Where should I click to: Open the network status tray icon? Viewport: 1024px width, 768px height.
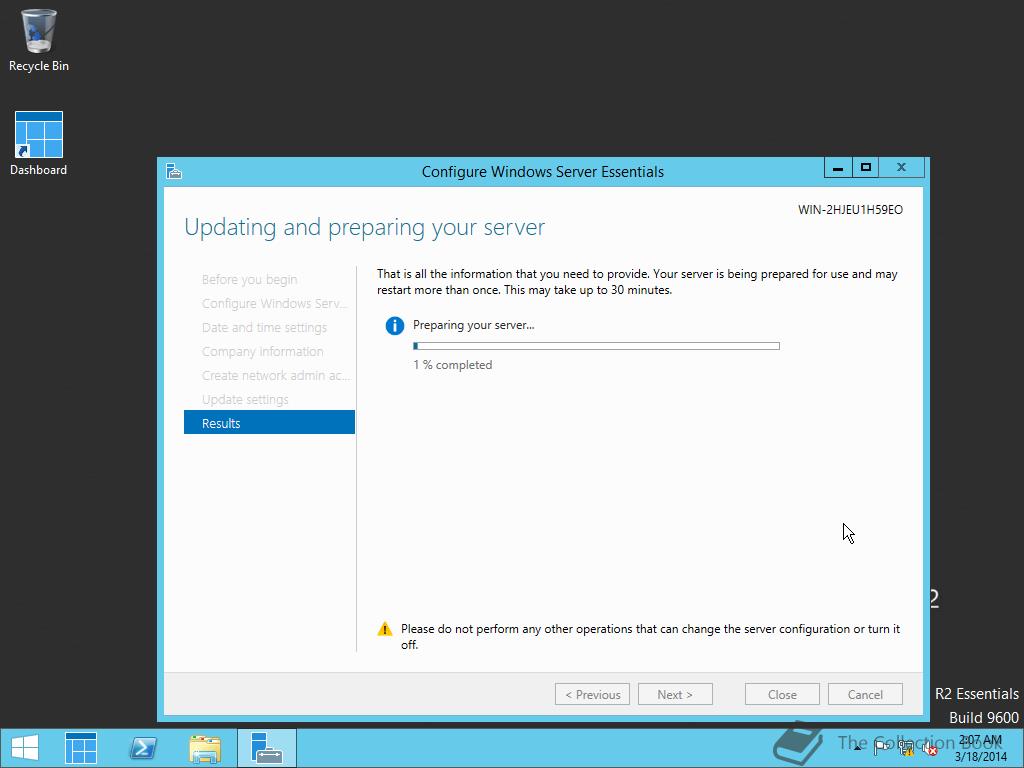tap(906, 748)
